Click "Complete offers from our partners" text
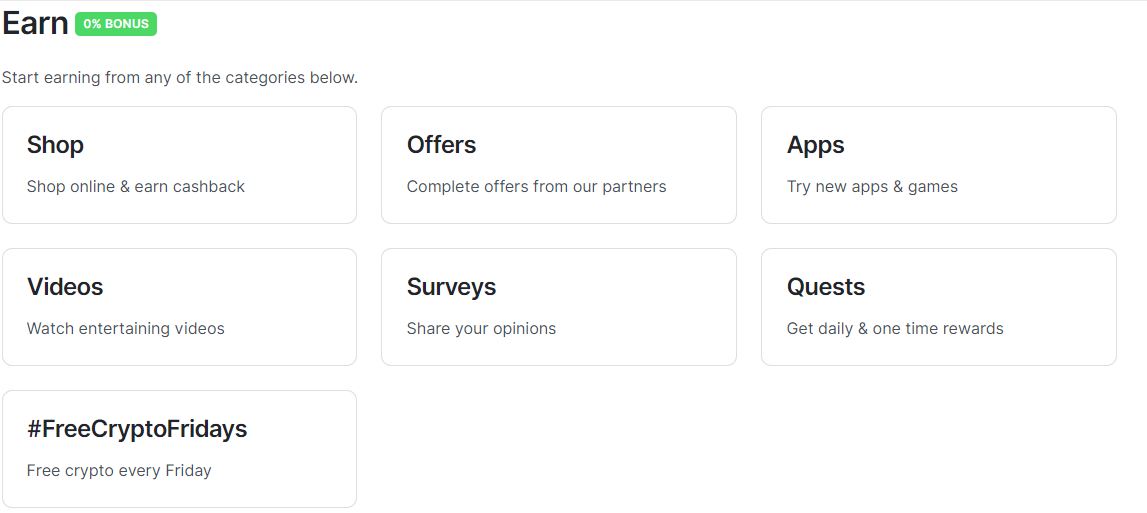The width and height of the screenshot is (1147, 513). [536, 186]
